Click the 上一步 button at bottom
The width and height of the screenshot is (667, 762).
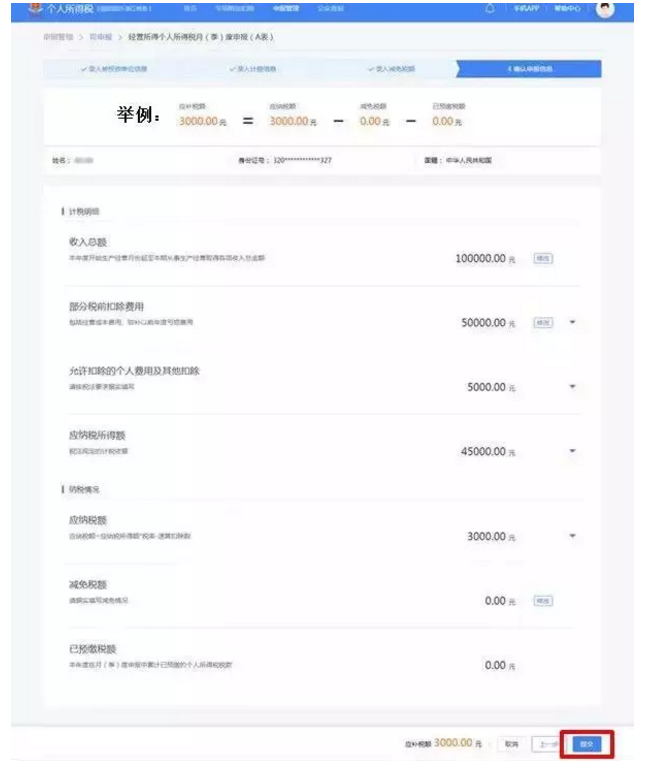click(548, 744)
